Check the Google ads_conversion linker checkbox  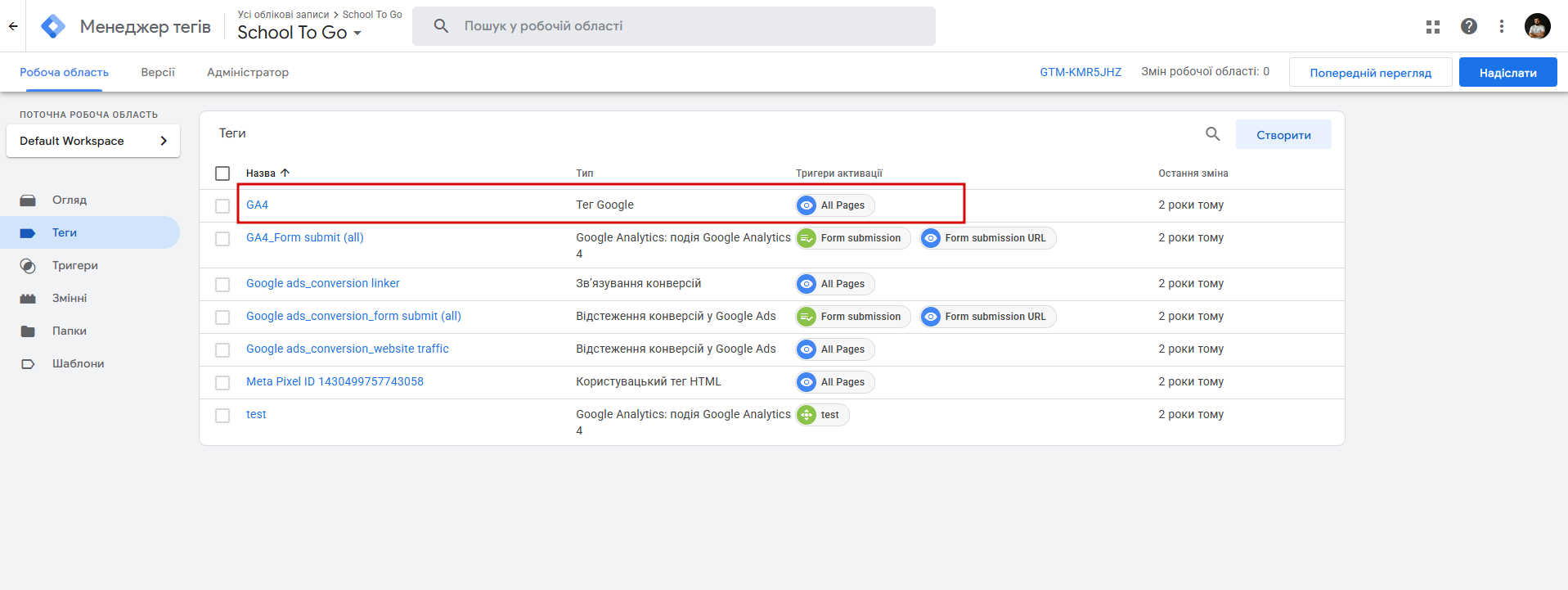click(x=222, y=285)
